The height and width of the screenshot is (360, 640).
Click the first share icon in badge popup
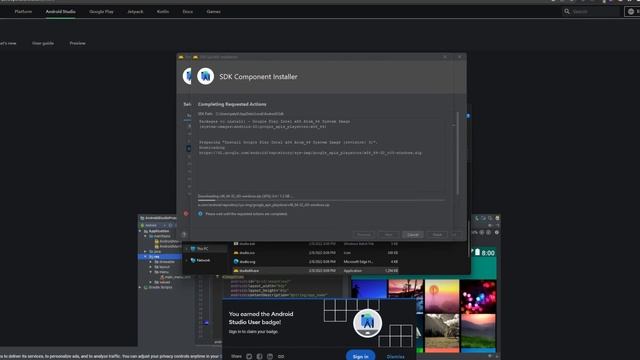(x=249, y=356)
